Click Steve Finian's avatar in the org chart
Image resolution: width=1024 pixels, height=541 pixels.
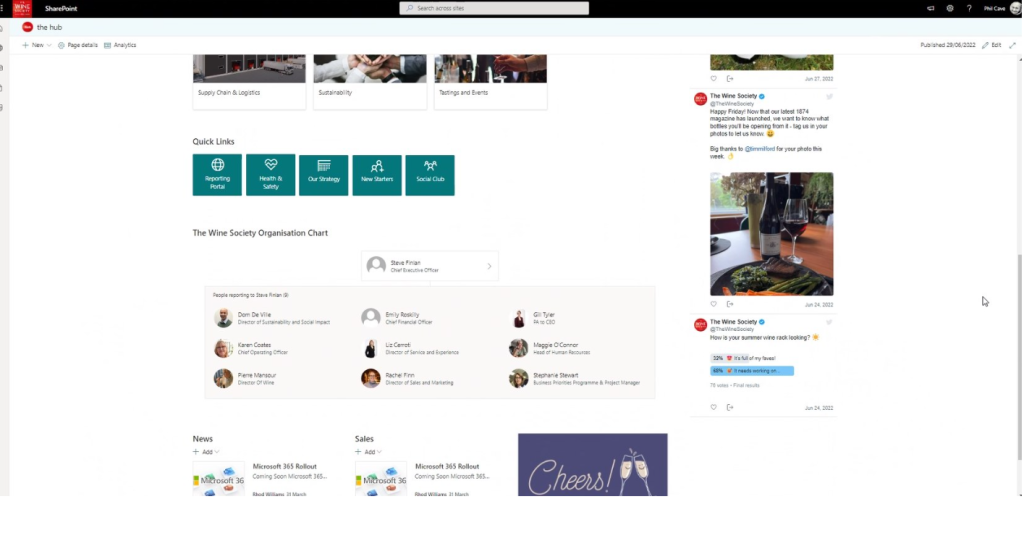(376, 265)
